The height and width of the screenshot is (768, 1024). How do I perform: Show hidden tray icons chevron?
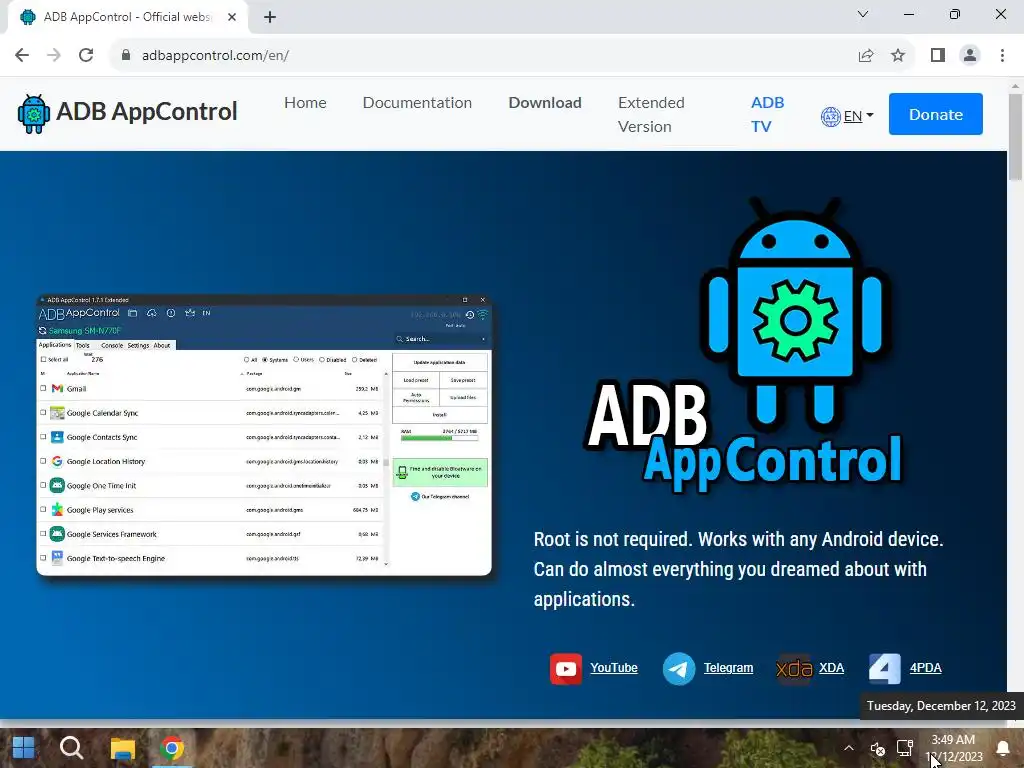848,748
